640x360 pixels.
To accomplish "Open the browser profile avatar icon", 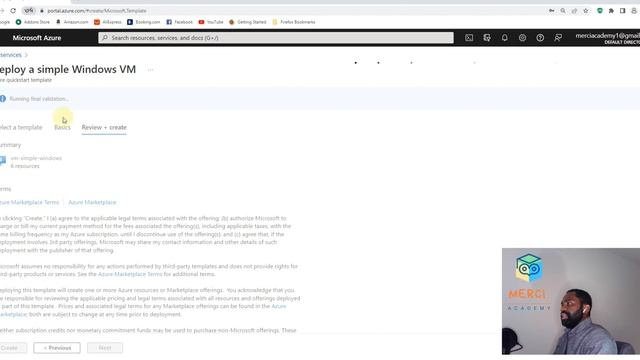I will [x=634, y=11].
